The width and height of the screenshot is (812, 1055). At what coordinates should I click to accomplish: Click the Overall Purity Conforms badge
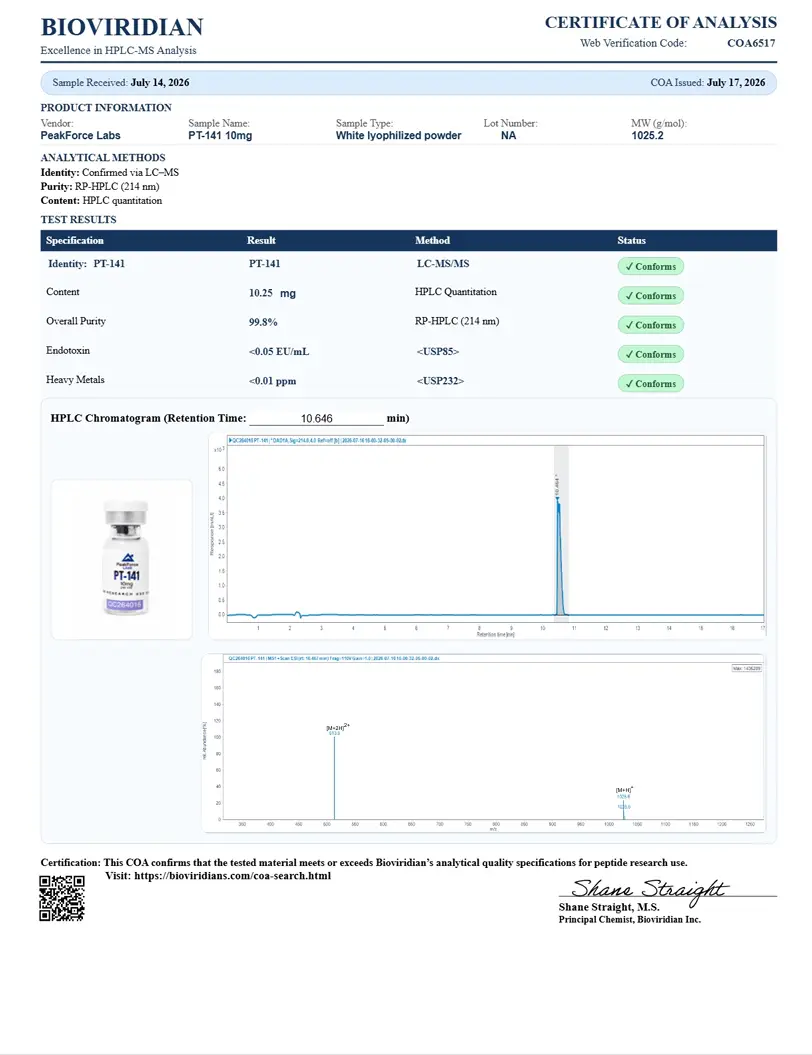point(651,325)
